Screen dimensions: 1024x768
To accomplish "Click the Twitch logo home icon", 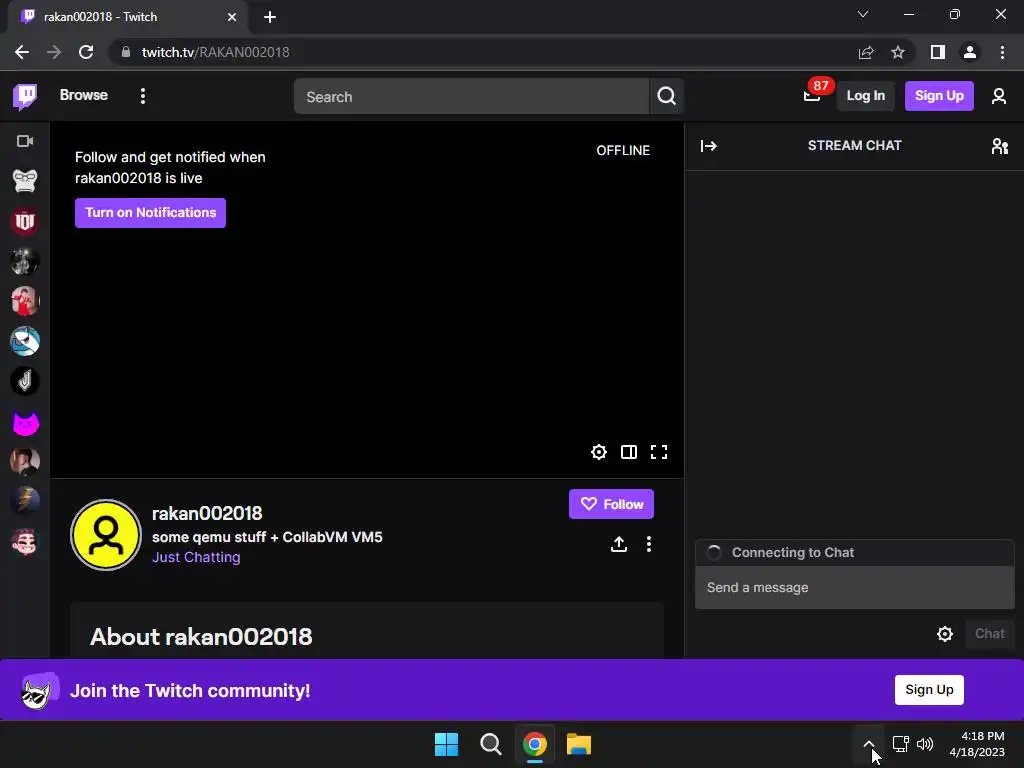I will [25, 97].
